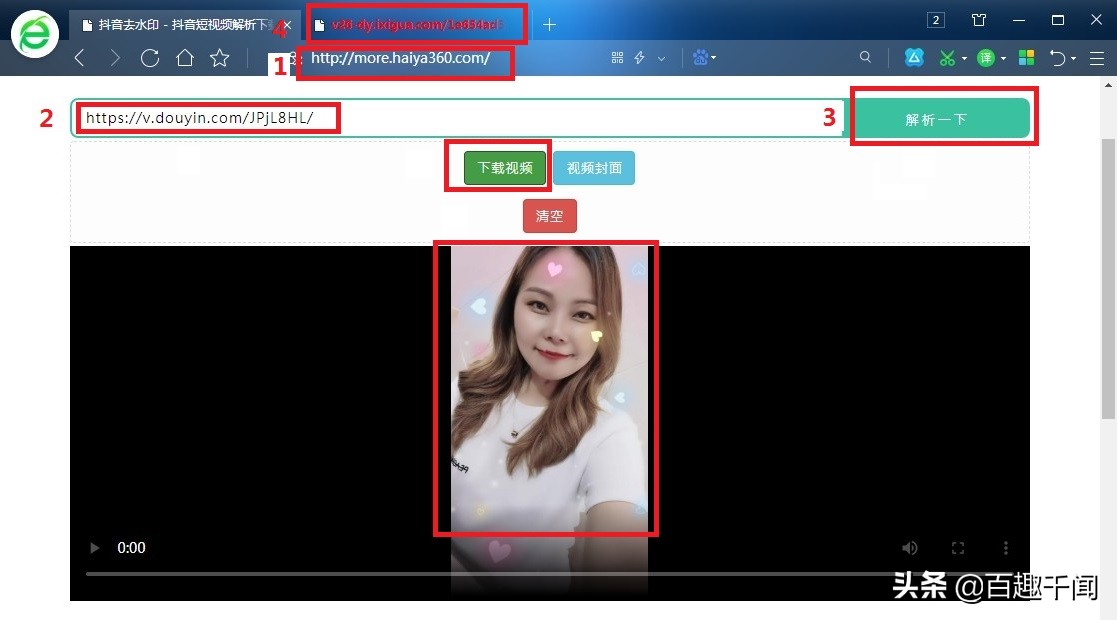Open the extensions grid icon

[x=1026, y=57]
